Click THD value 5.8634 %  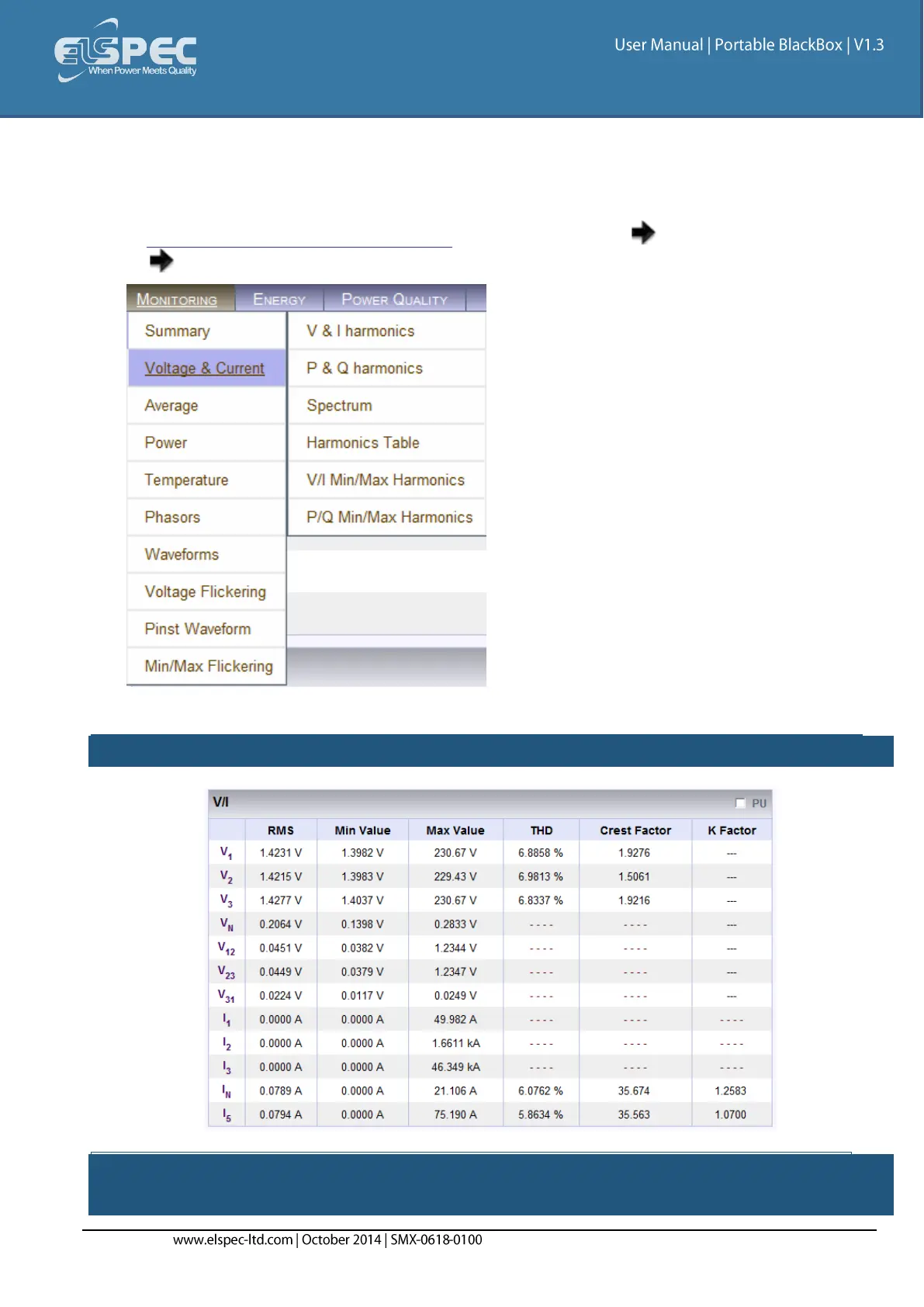coord(541,1115)
